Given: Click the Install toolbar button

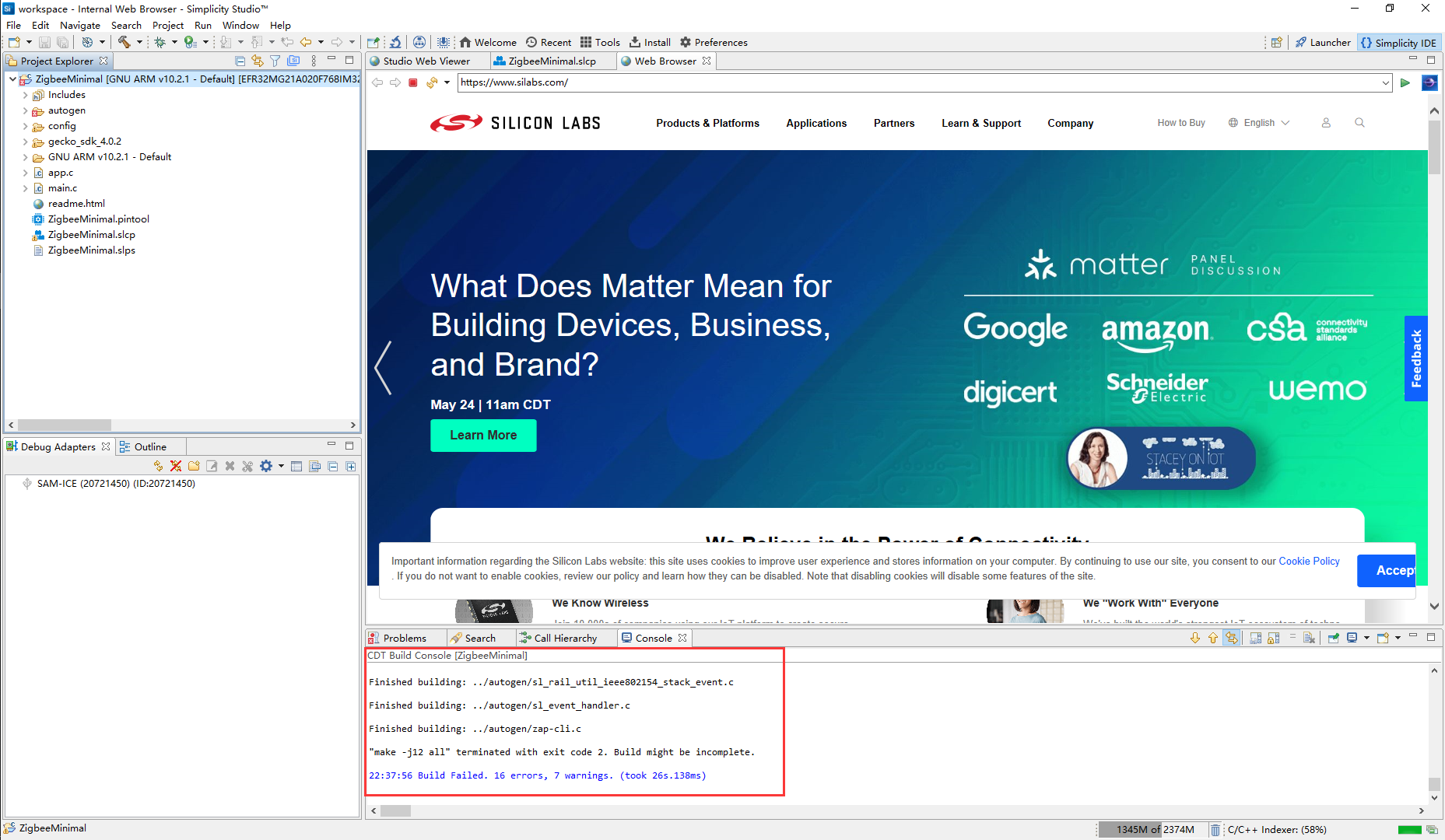Looking at the screenshot, I should [650, 42].
